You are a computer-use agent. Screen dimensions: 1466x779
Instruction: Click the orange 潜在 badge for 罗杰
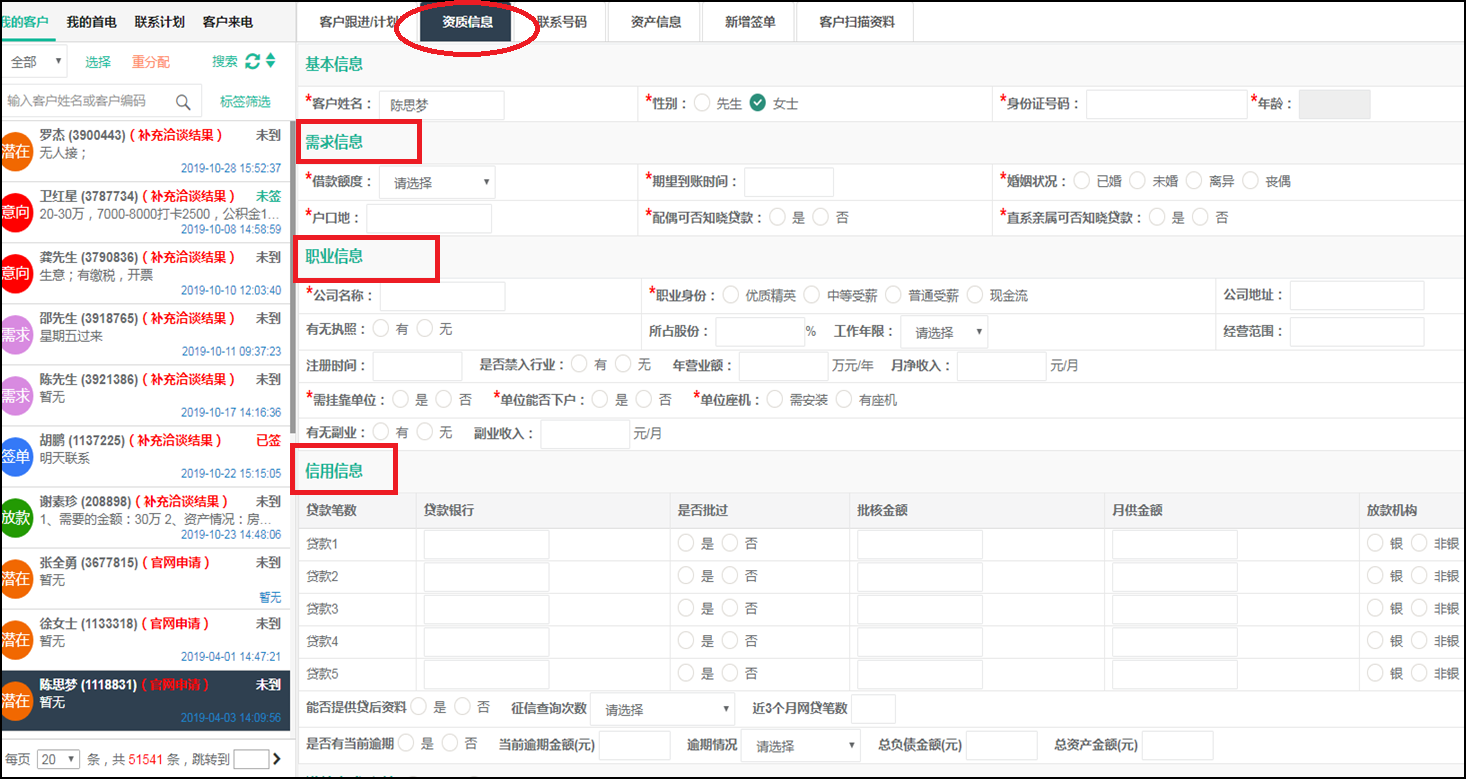16,151
